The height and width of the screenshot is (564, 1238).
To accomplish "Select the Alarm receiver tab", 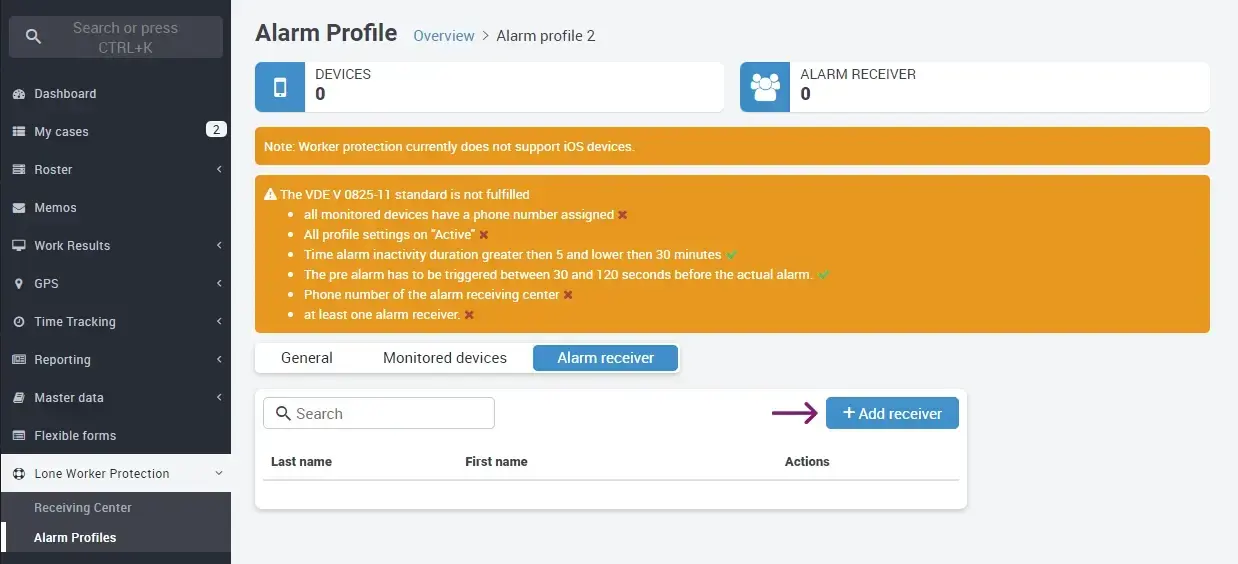I will click(606, 358).
